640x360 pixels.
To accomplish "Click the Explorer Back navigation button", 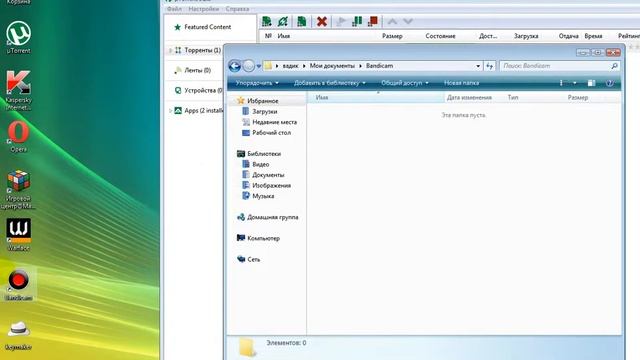I will tap(235, 66).
